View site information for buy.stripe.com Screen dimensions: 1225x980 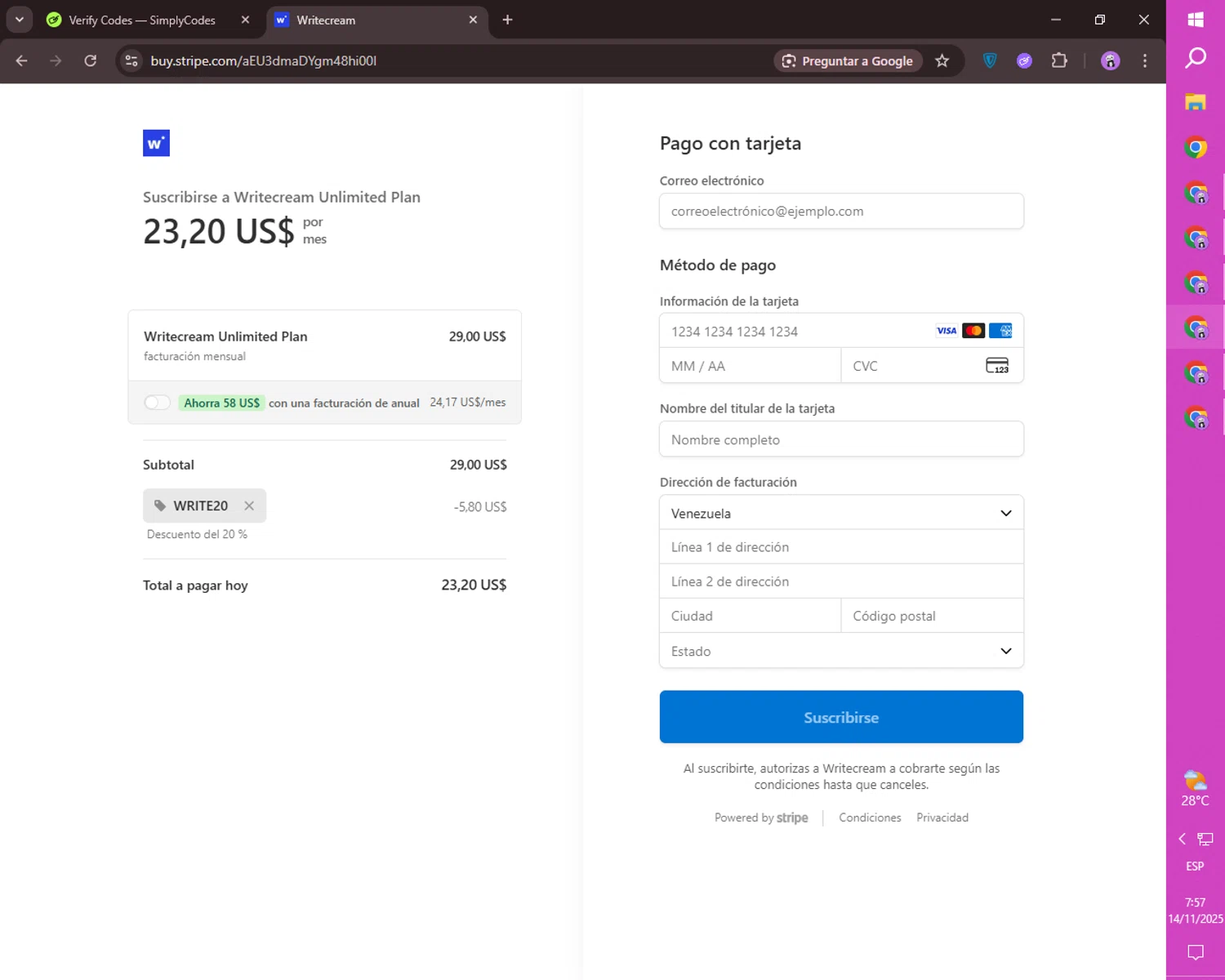coord(131,60)
